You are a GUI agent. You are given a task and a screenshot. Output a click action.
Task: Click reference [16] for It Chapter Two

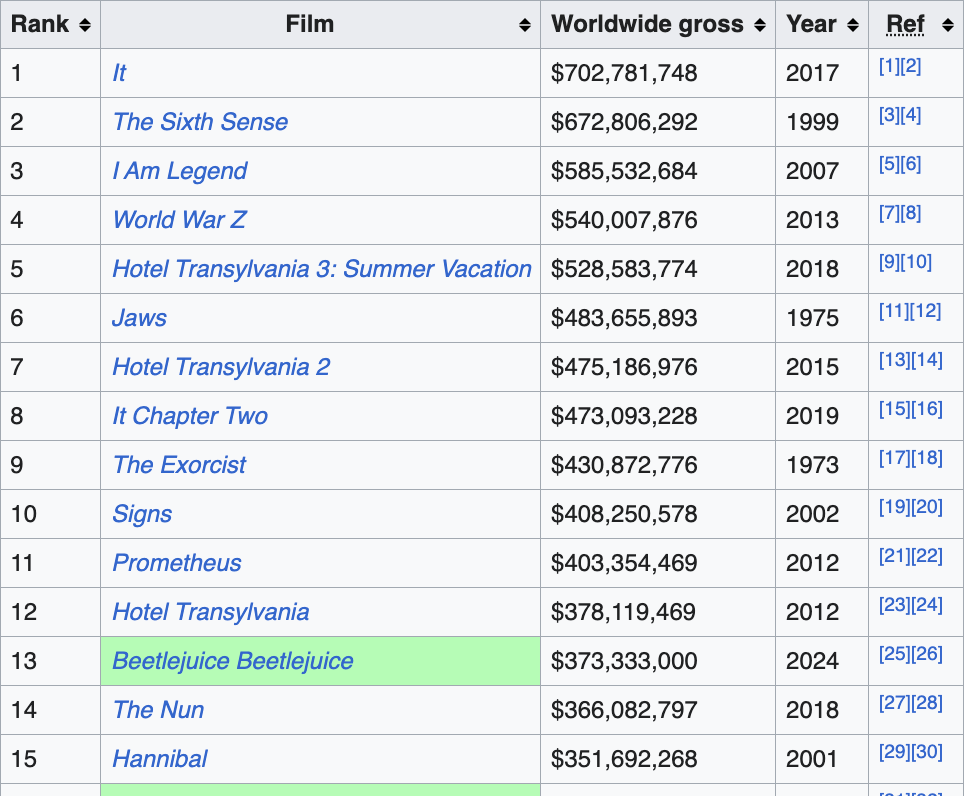tap(927, 409)
